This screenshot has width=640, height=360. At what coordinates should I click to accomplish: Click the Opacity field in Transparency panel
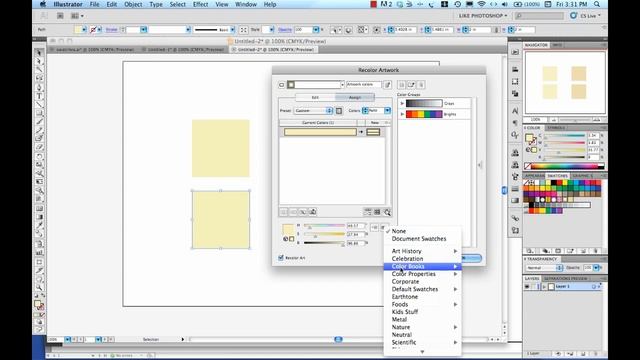point(587,268)
